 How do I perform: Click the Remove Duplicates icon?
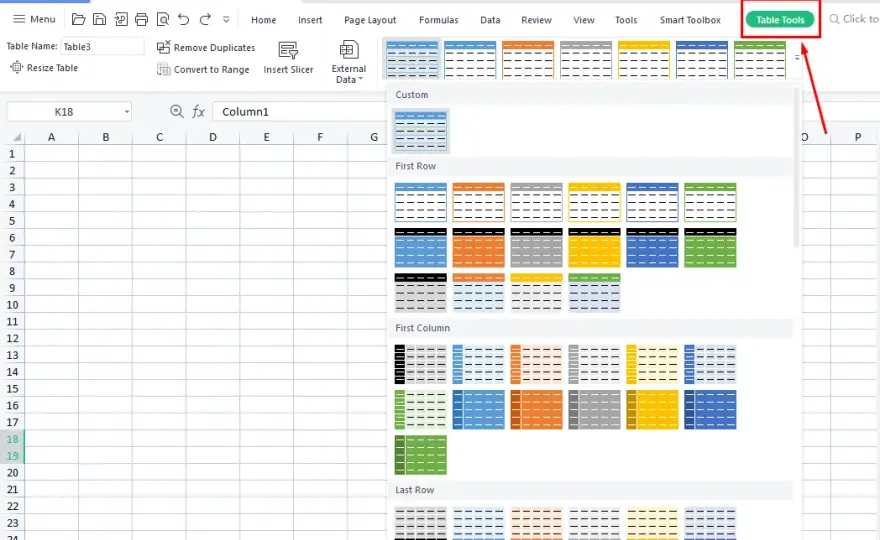pyautogui.click(x=163, y=47)
